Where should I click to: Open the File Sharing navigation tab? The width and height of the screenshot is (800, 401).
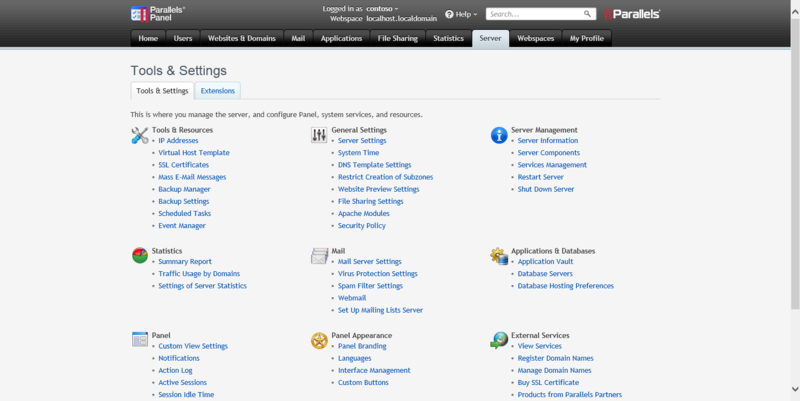(397, 38)
